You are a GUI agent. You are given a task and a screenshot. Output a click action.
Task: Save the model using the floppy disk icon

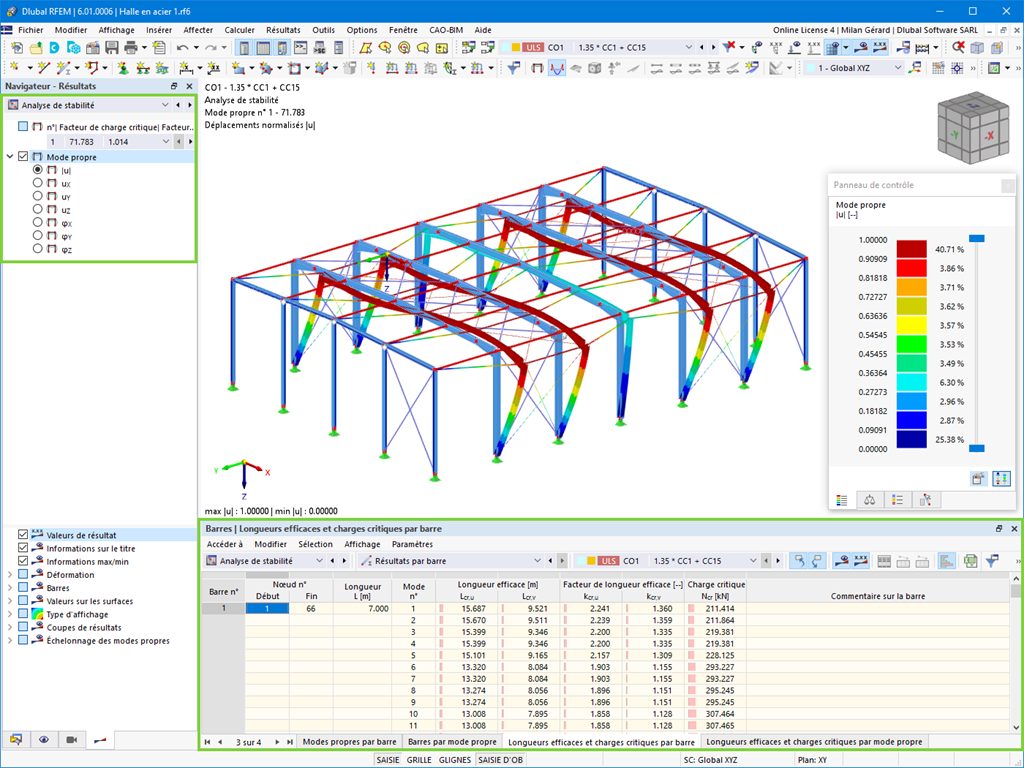pyautogui.click(x=112, y=48)
